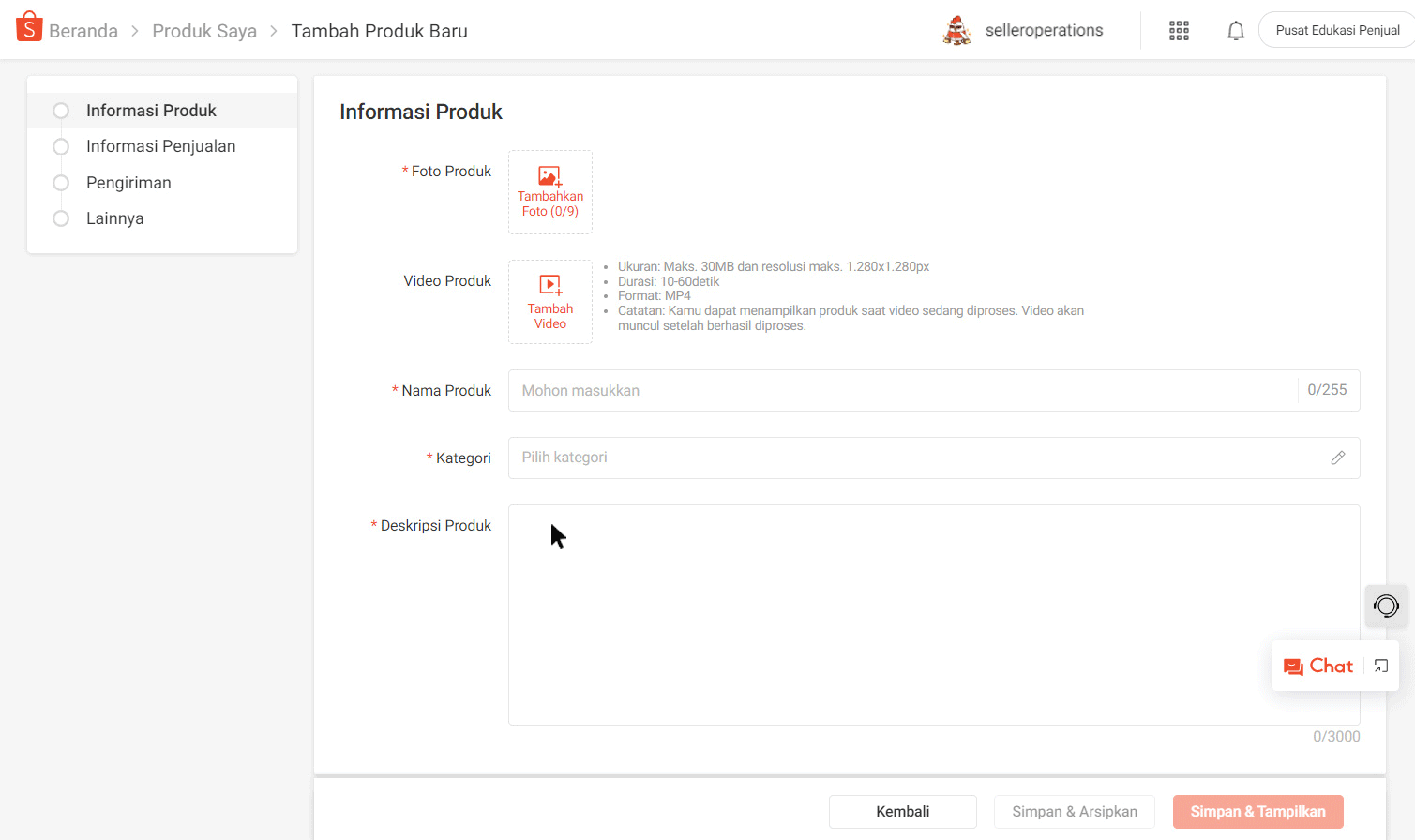Click the Shopee logo icon

click(x=28, y=26)
